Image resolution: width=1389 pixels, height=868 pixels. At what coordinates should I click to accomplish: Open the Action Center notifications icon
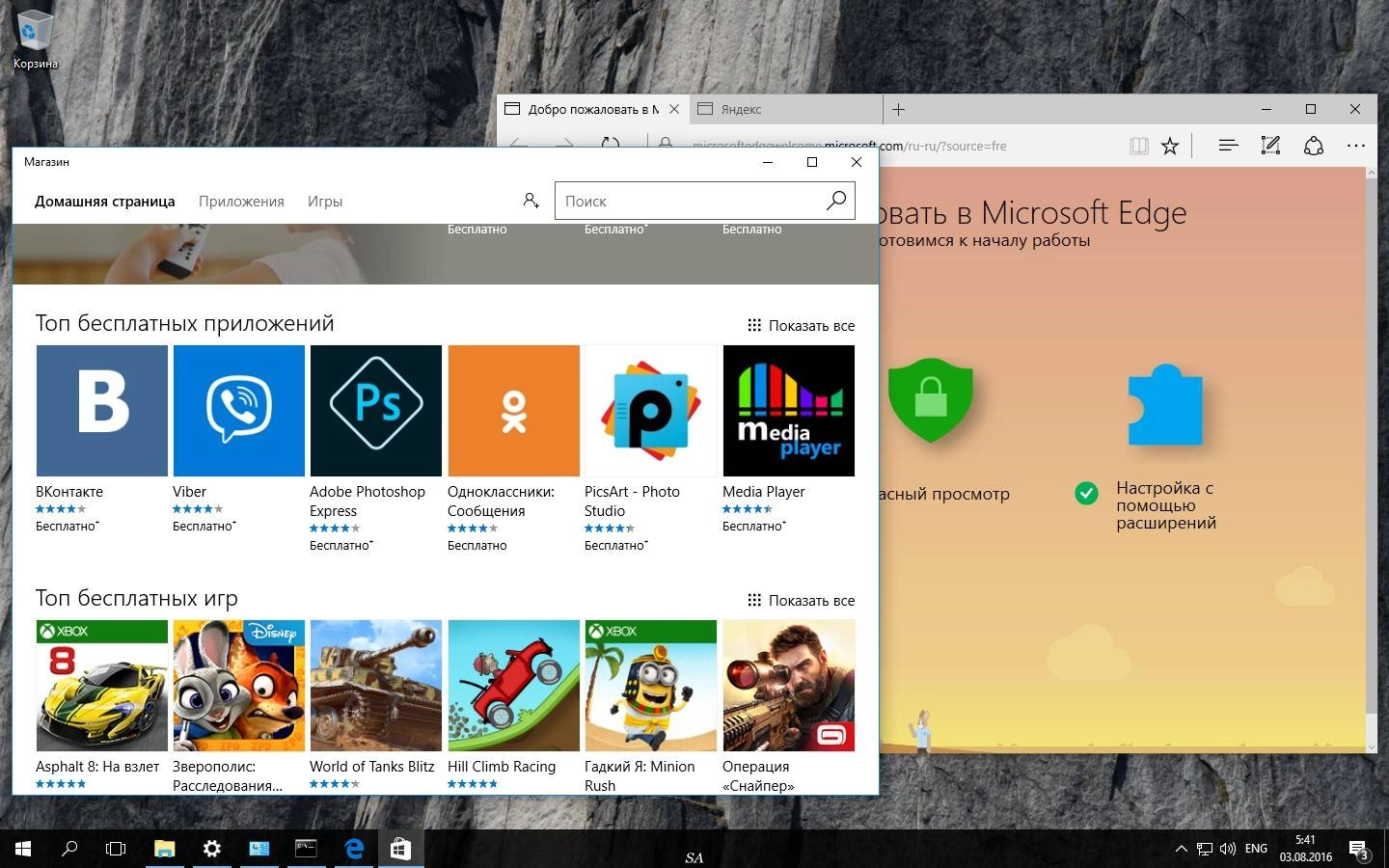(1358, 850)
